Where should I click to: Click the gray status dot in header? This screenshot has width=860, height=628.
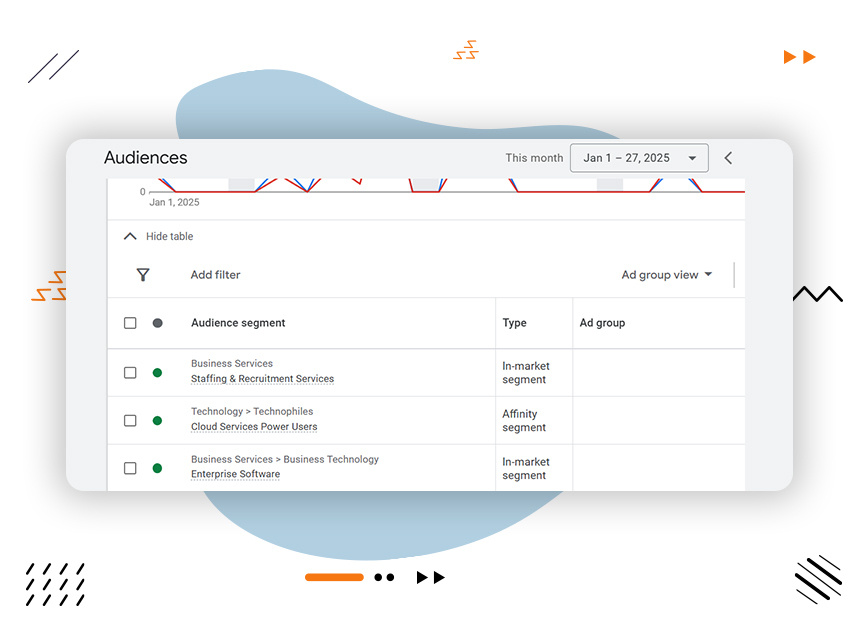157,323
